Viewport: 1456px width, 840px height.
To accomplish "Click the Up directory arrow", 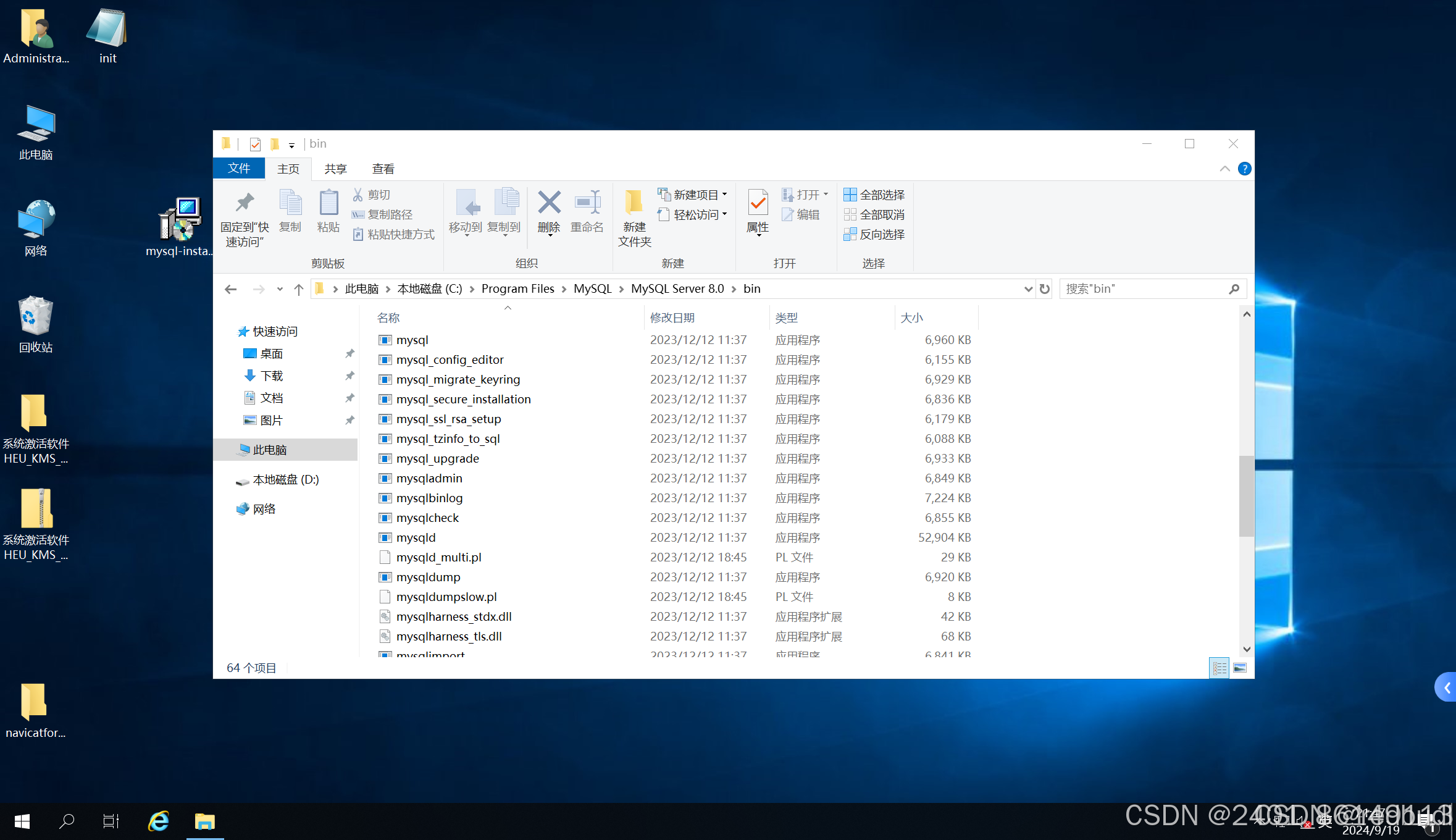I will (299, 289).
